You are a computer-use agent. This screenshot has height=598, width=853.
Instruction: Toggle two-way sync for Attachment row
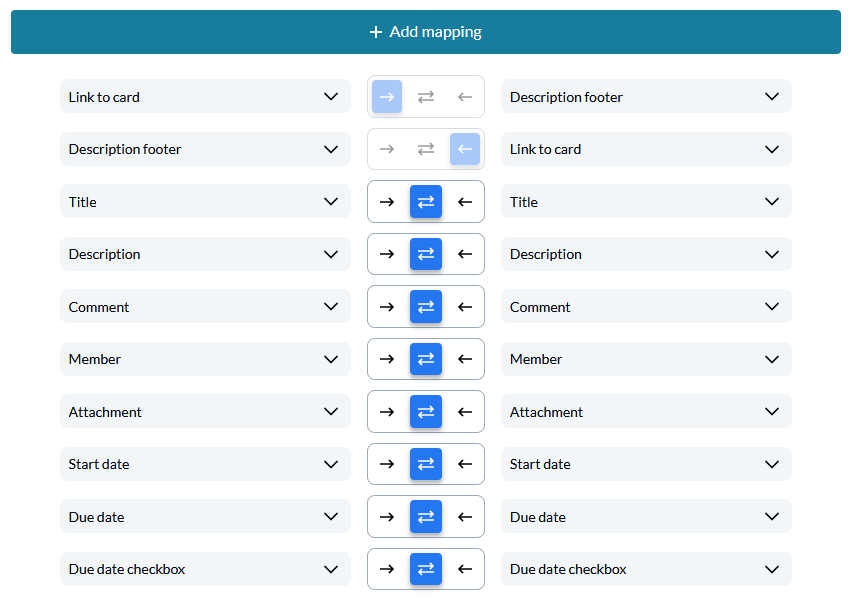coord(426,412)
